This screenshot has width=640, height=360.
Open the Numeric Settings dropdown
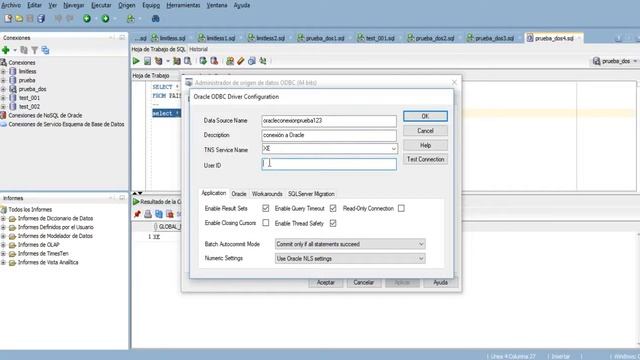point(421,259)
